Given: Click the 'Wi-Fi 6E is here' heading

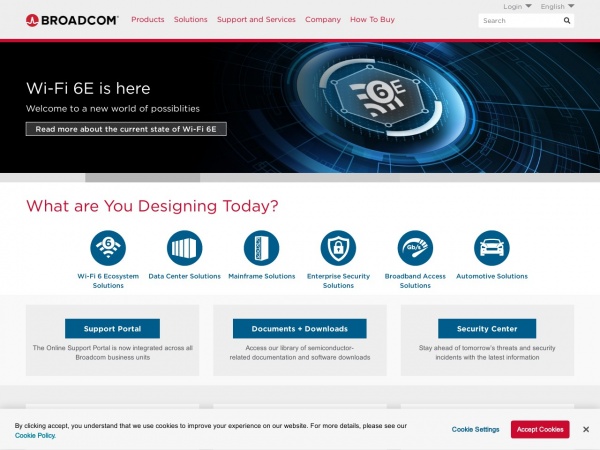Looking at the screenshot, I should [x=88, y=88].
